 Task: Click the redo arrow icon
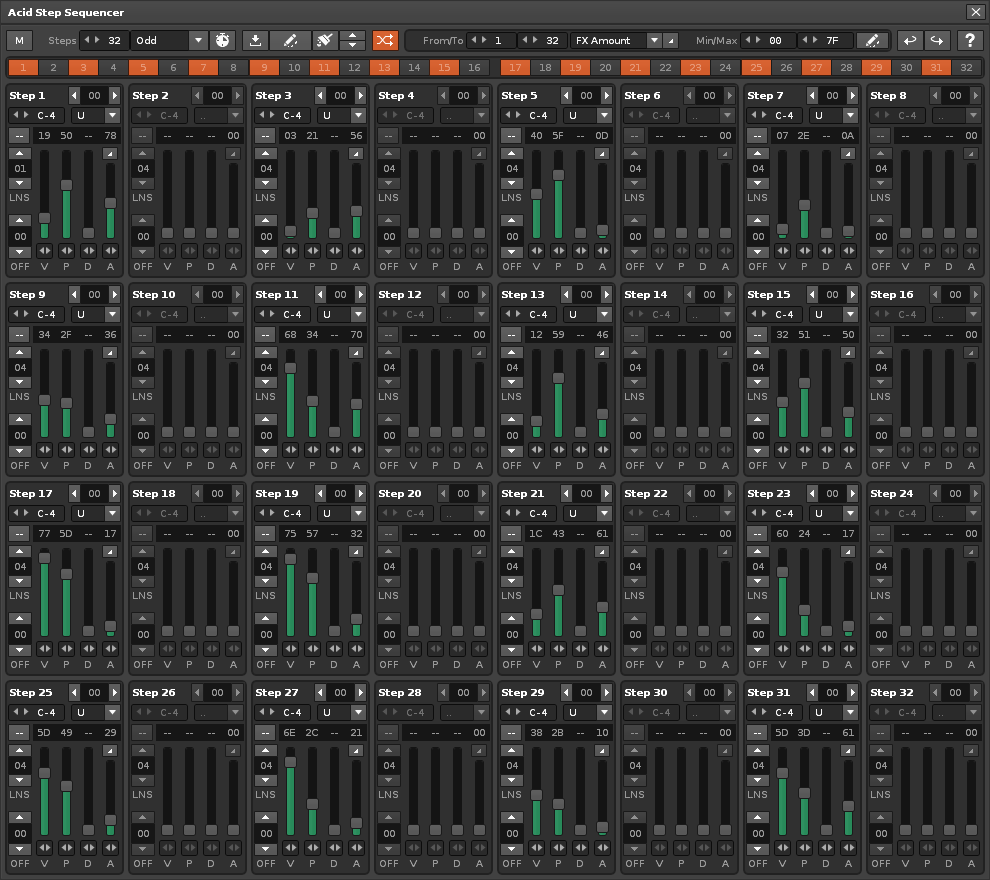coord(937,40)
